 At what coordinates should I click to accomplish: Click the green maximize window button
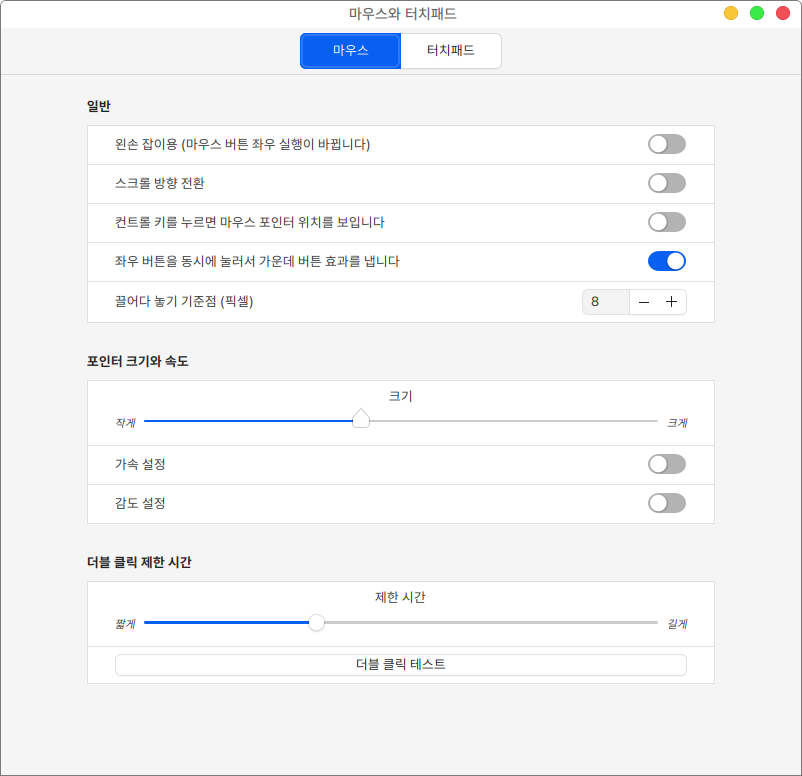[757, 13]
